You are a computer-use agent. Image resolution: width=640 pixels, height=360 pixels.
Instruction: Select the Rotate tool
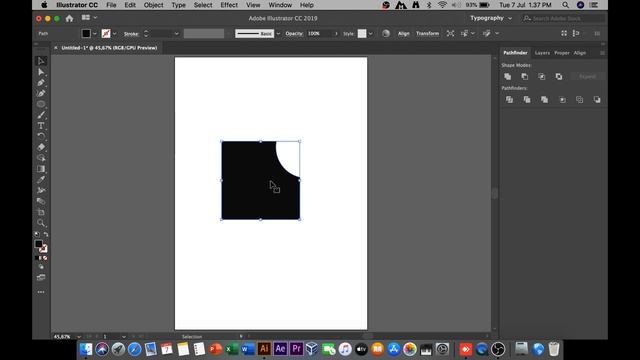(x=41, y=136)
